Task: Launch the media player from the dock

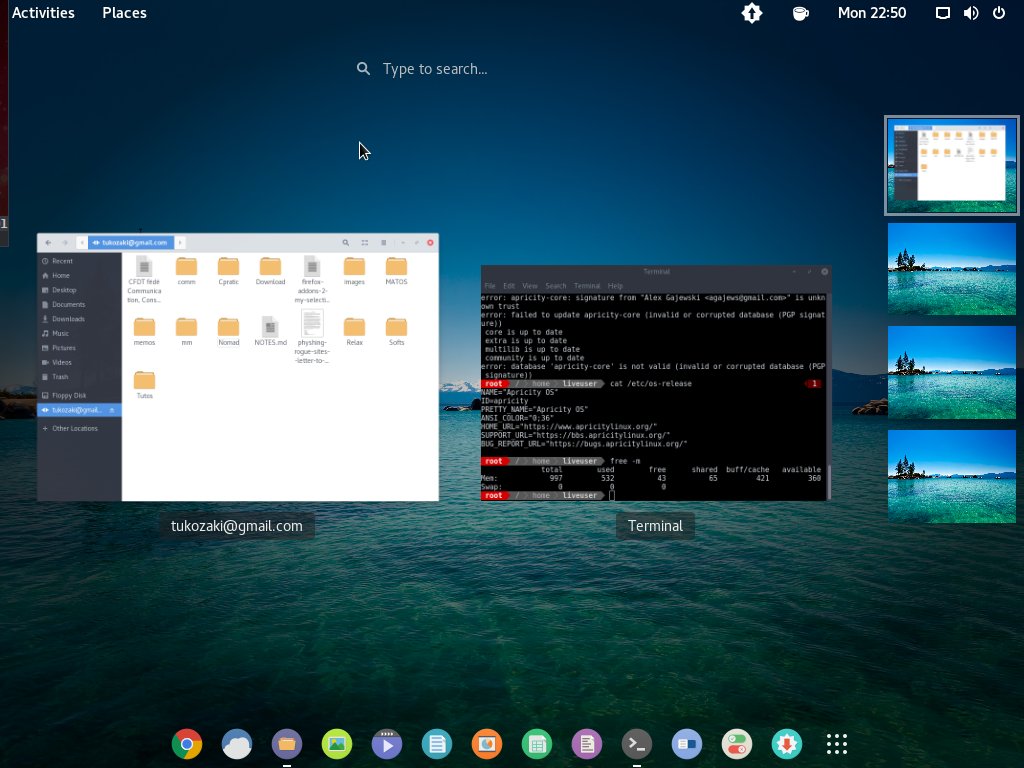Action: 387,744
